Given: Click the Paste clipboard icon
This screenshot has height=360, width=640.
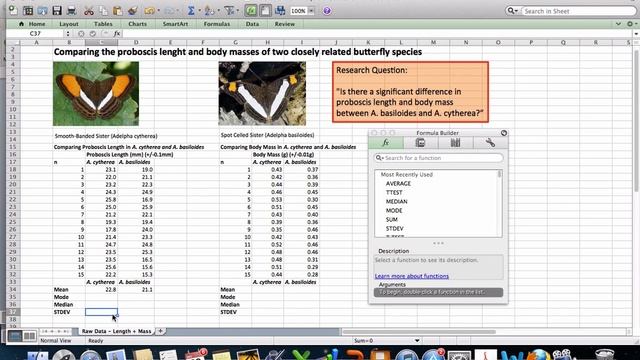Looking at the screenshot, I should click(118, 11).
